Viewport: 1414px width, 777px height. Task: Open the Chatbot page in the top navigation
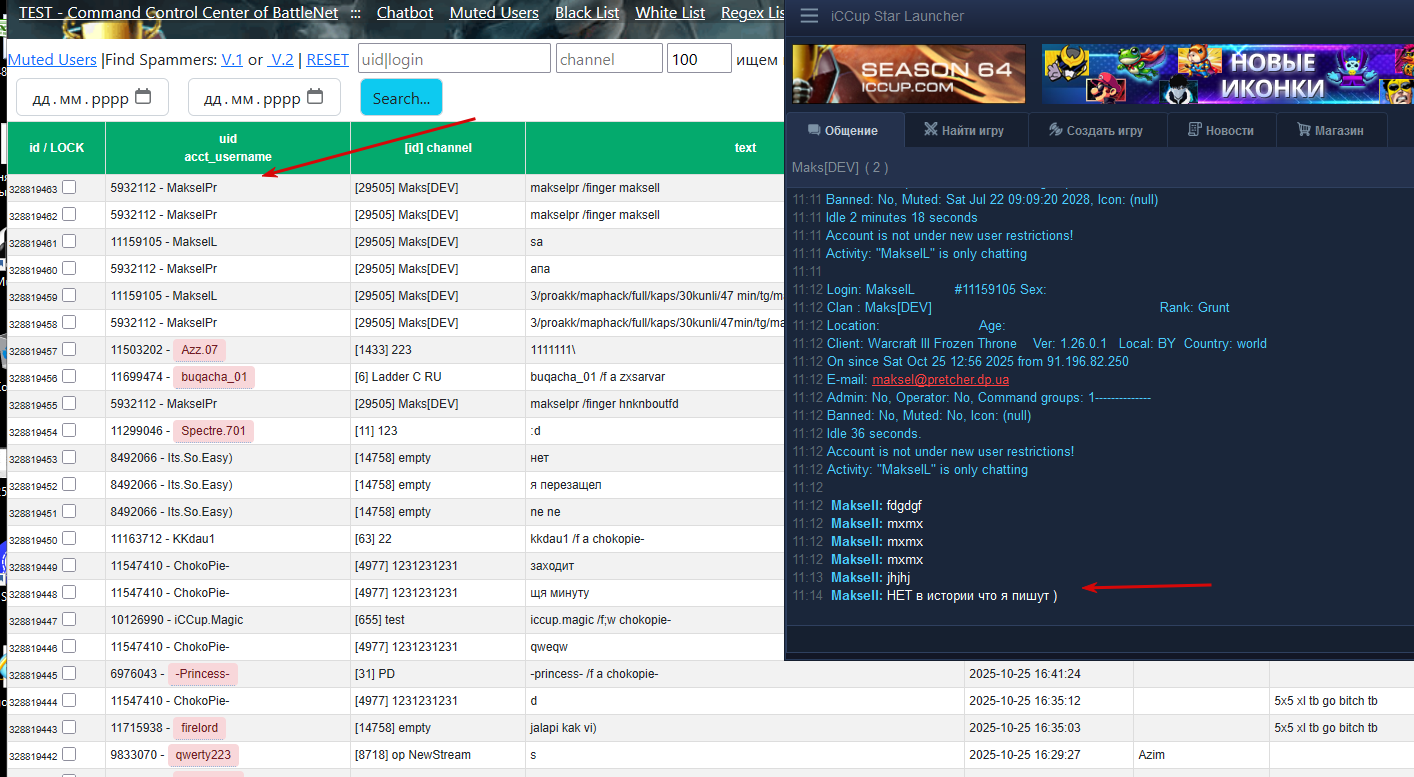point(405,13)
